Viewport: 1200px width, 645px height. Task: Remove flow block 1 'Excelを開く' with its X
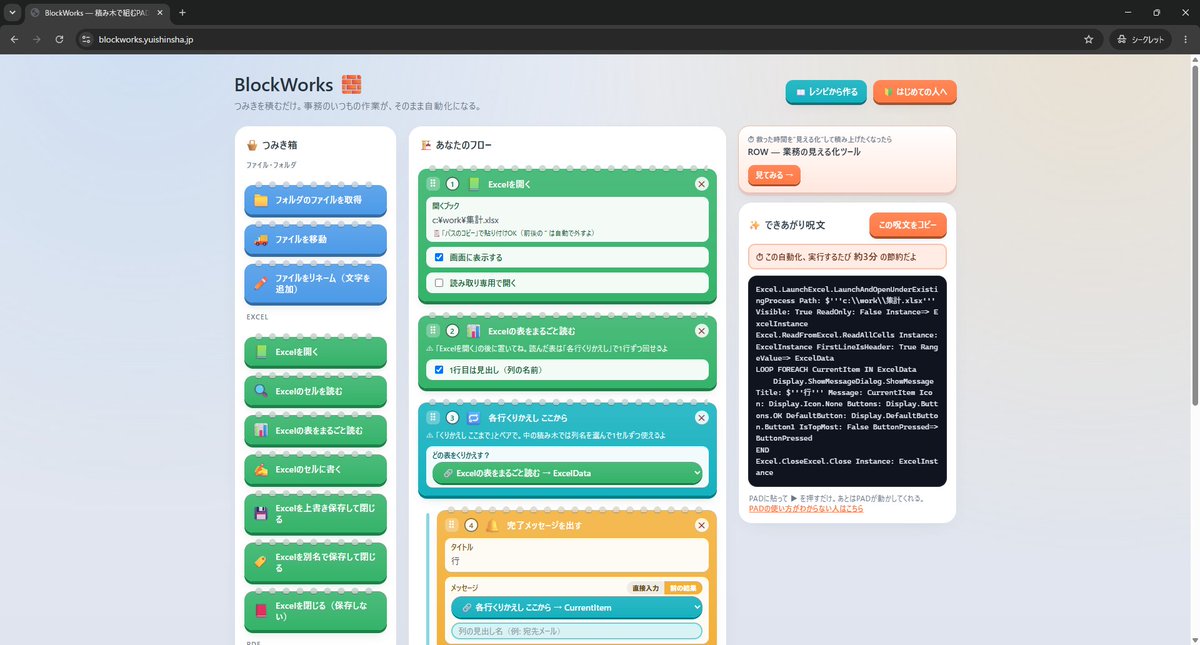pyautogui.click(x=701, y=184)
